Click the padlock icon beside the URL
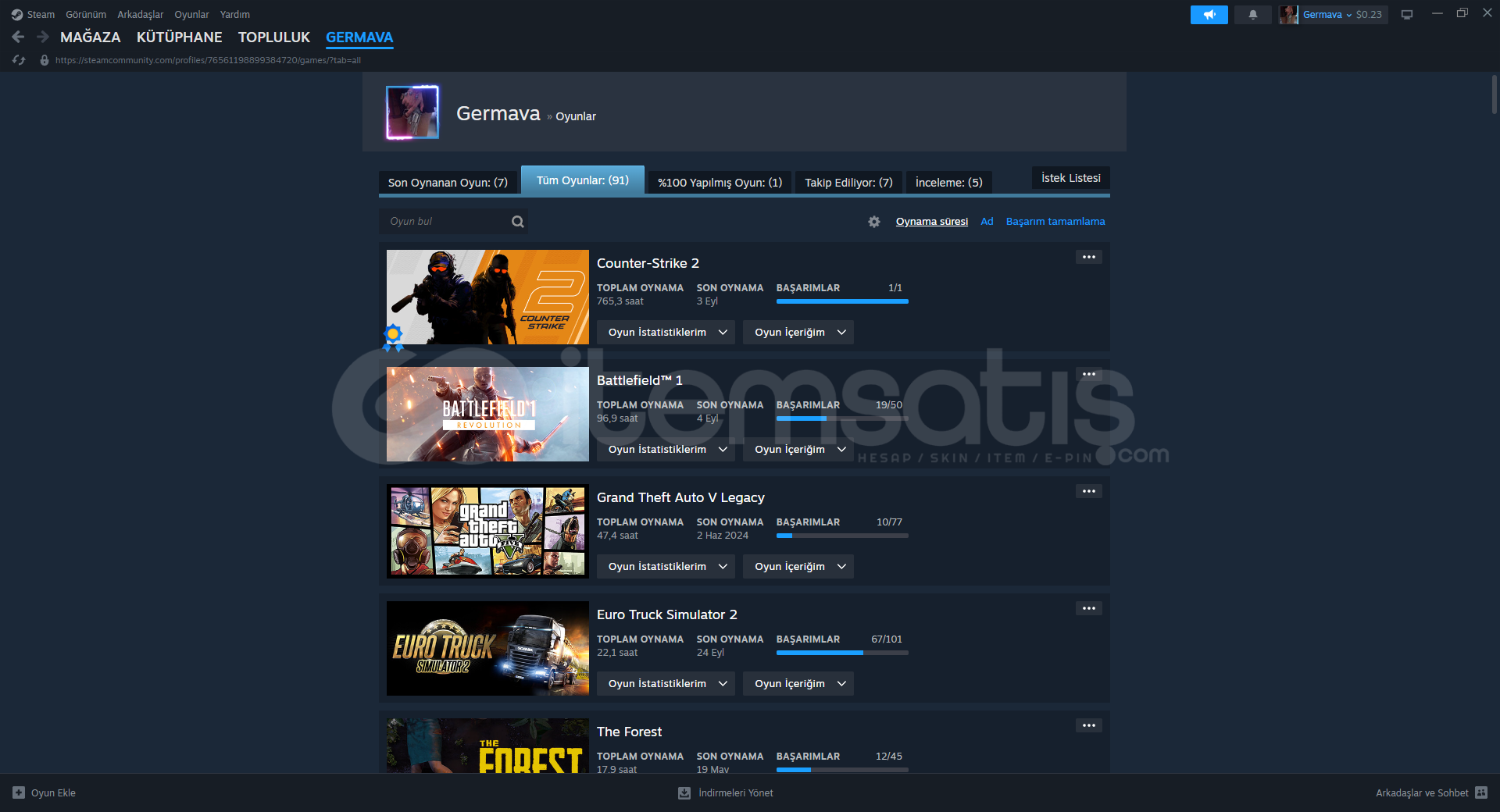 (x=45, y=60)
